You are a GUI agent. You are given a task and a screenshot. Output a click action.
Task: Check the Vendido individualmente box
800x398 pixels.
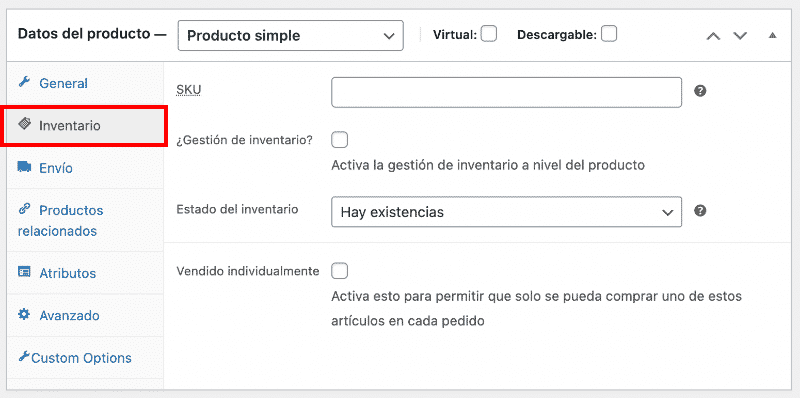tap(339, 271)
